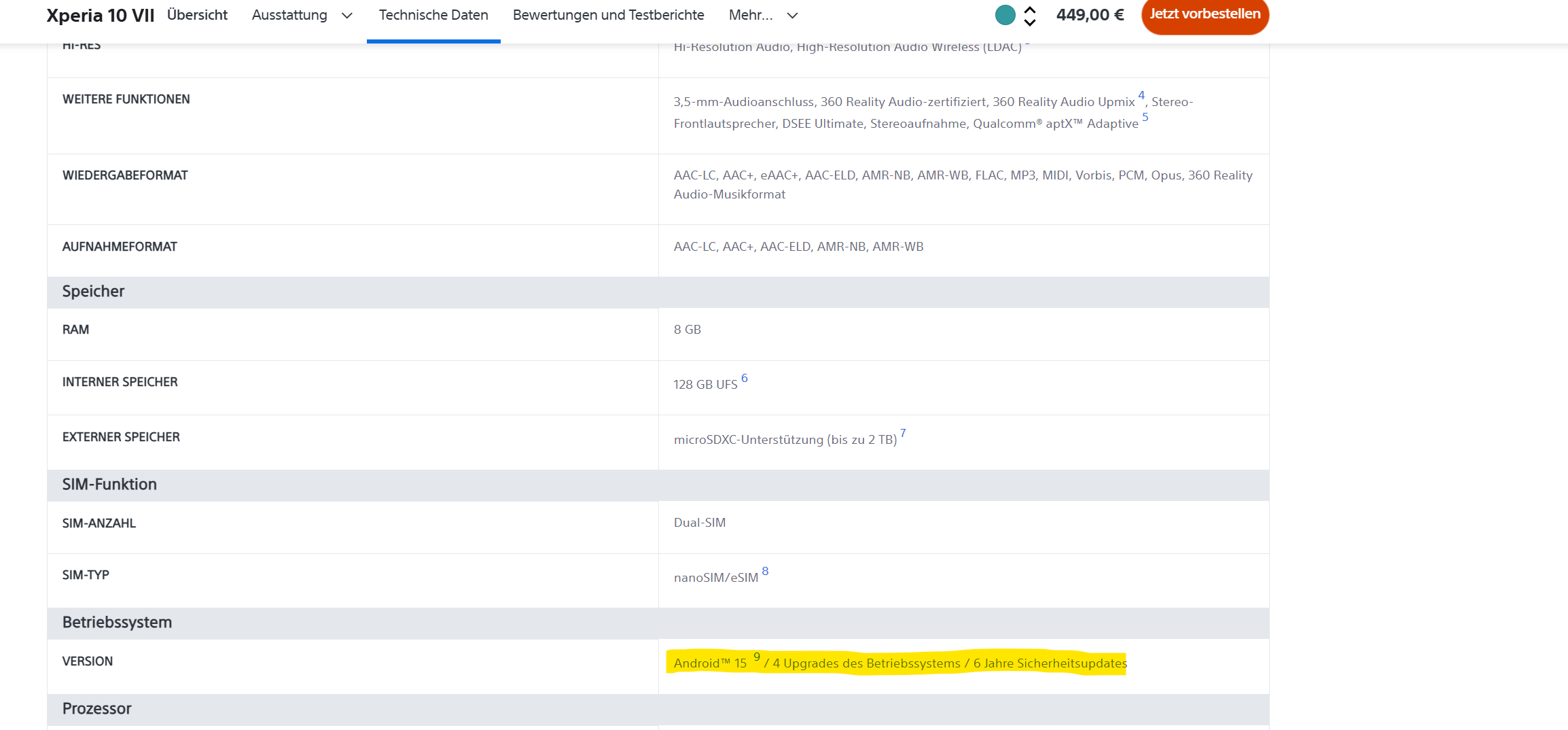Screen dimensions: 1568x730
Task: Click the SIM-TYP label
Action: coord(86,575)
